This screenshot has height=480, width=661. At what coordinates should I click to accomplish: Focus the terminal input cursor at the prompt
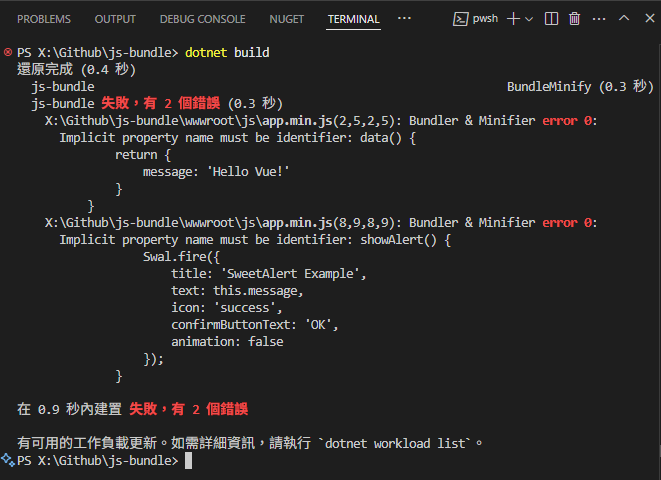point(188,461)
